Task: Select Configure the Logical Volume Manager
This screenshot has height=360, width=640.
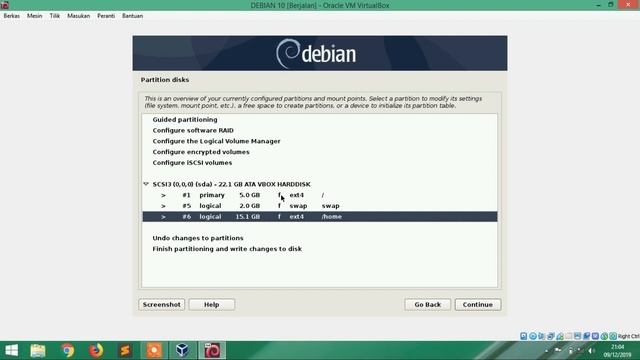Action: pos(216,141)
